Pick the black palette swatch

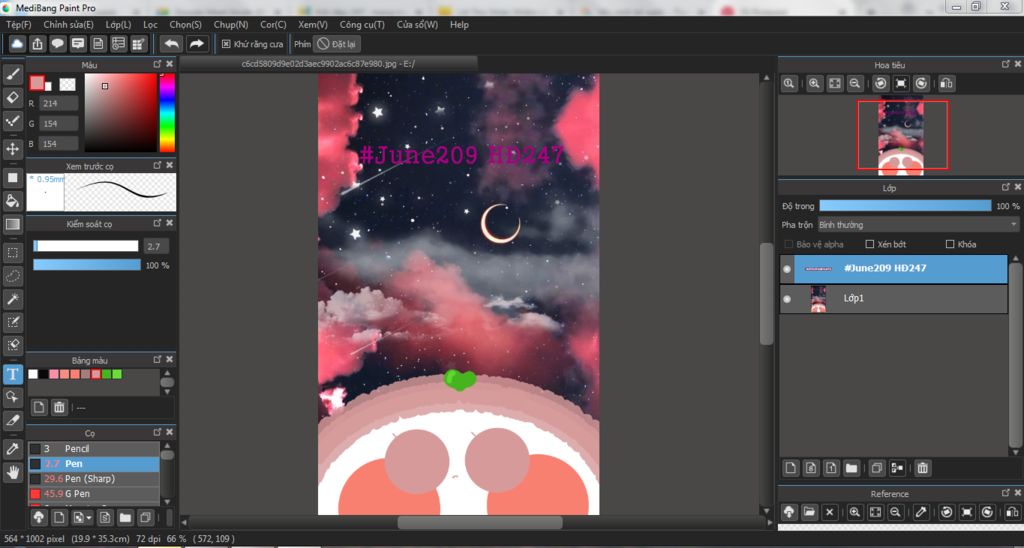click(x=43, y=374)
